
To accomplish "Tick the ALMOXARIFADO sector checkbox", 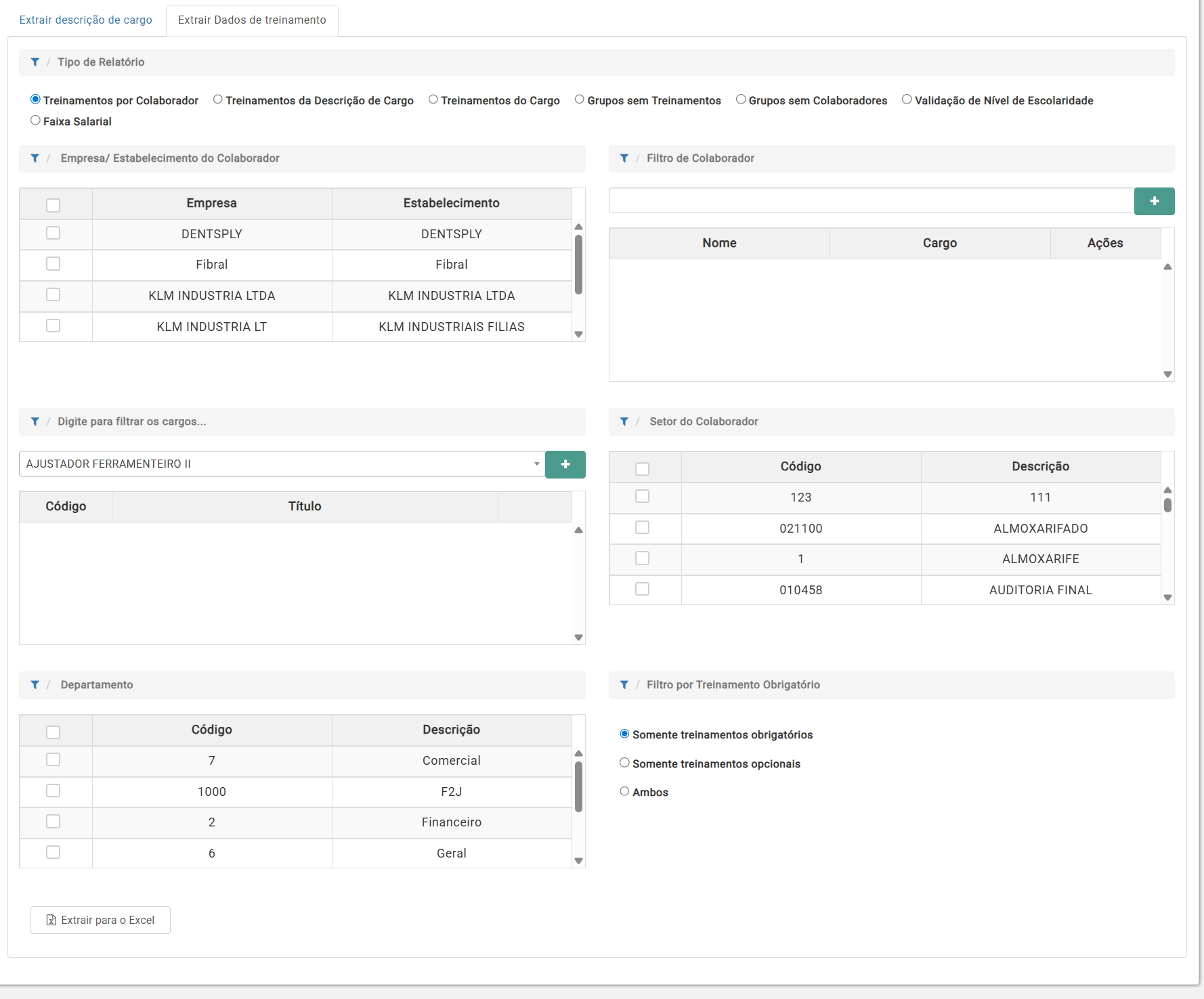I will (642, 527).
